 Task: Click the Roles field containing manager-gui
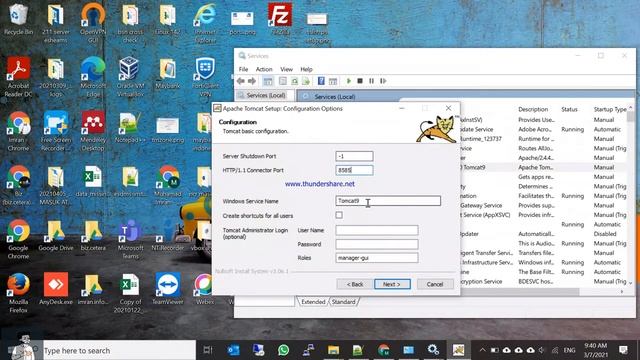[377, 258]
